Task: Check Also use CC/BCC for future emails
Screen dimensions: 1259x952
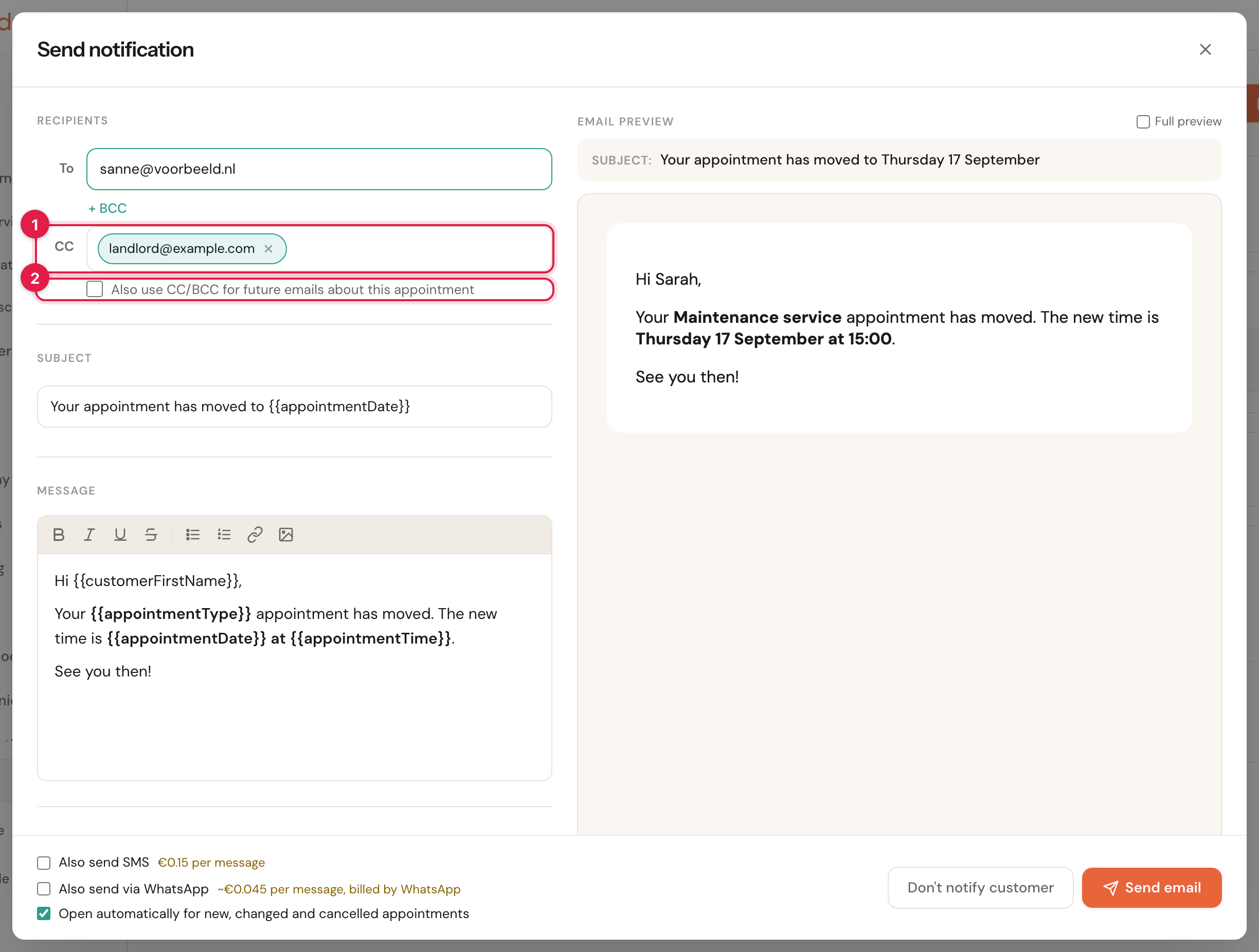Action: [95, 289]
